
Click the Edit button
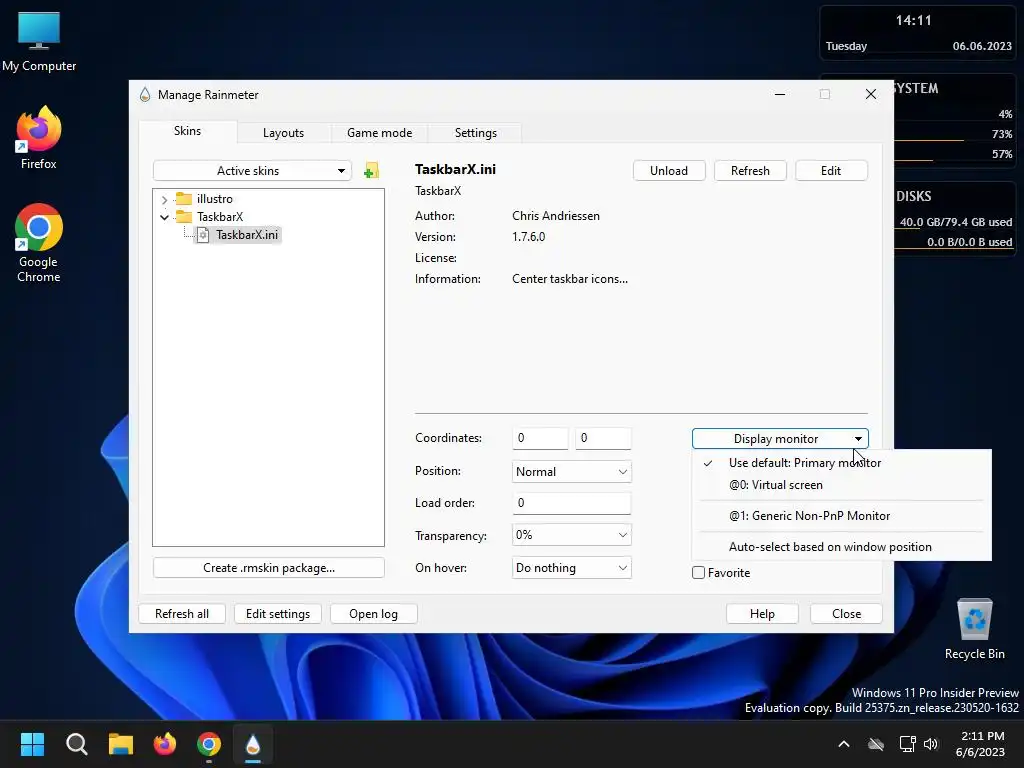[x=831, y=170]
